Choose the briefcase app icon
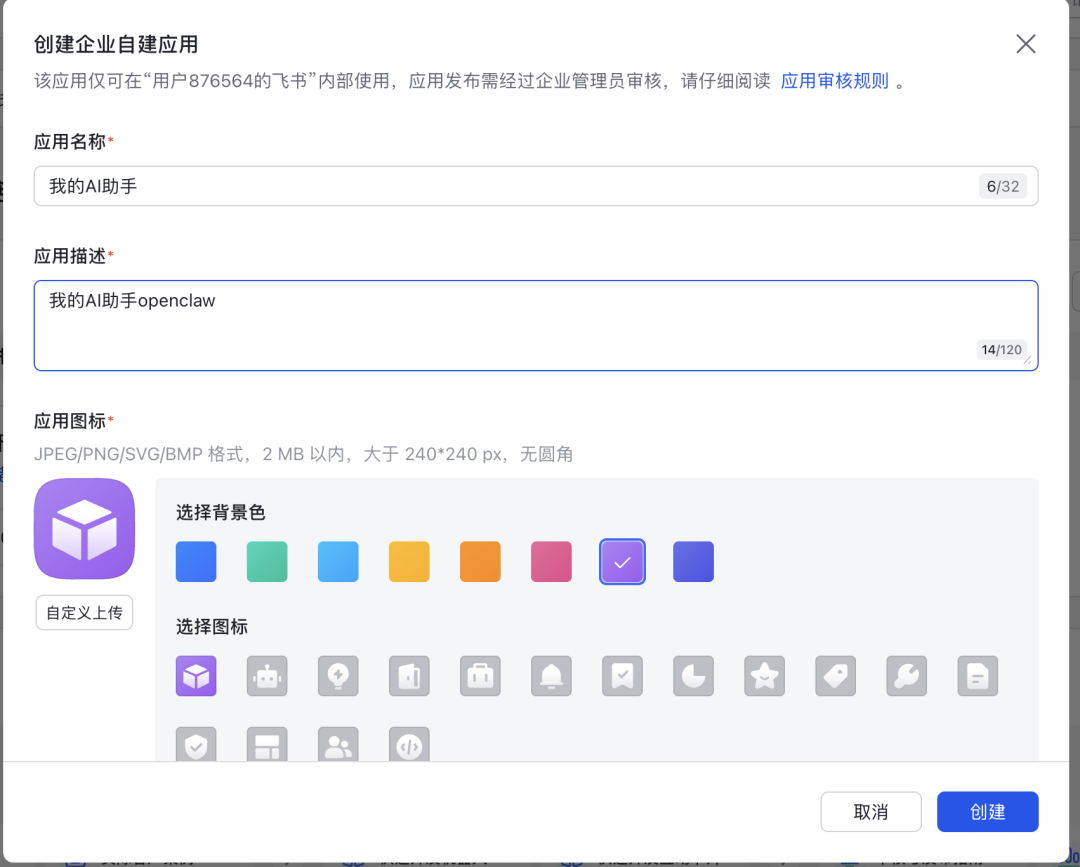The width and height of the screenshot is (1080, 867). click(480, 676)
